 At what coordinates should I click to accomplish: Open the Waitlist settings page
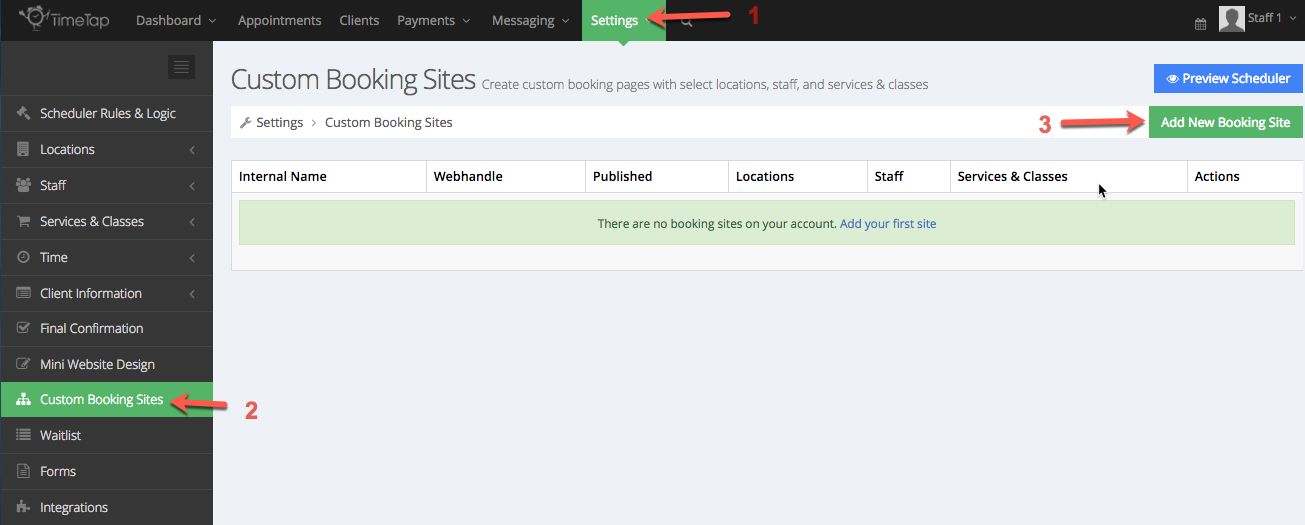point(106,435)
